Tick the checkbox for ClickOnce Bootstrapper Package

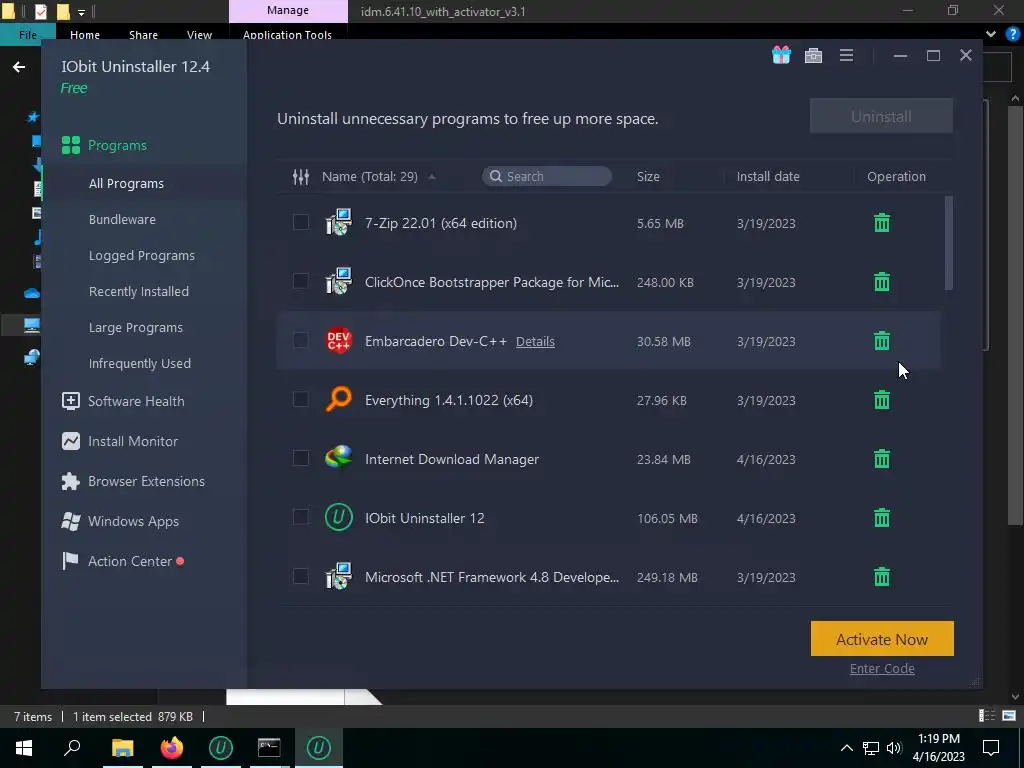pos(300,281)
